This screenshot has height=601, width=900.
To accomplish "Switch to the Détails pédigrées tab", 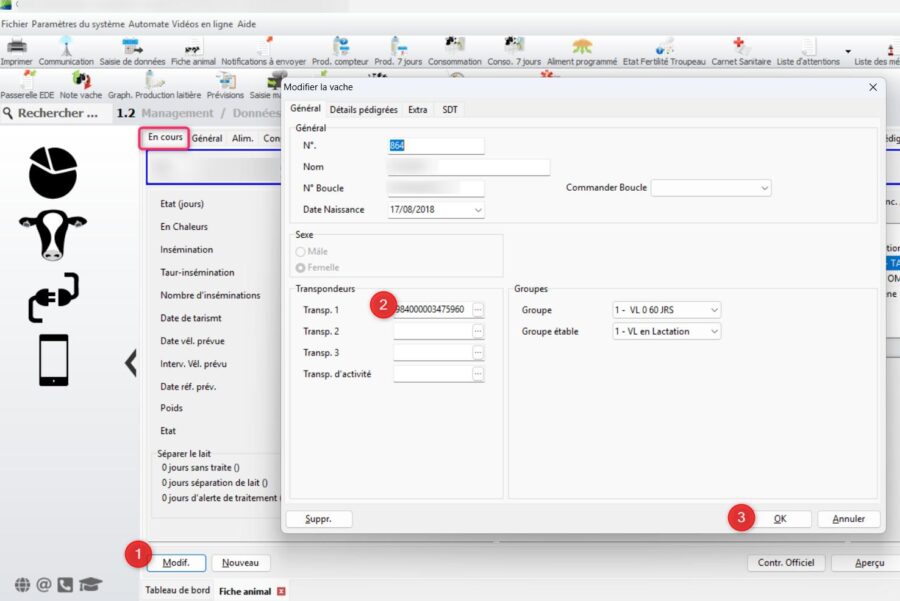I will tap(364, 109).
